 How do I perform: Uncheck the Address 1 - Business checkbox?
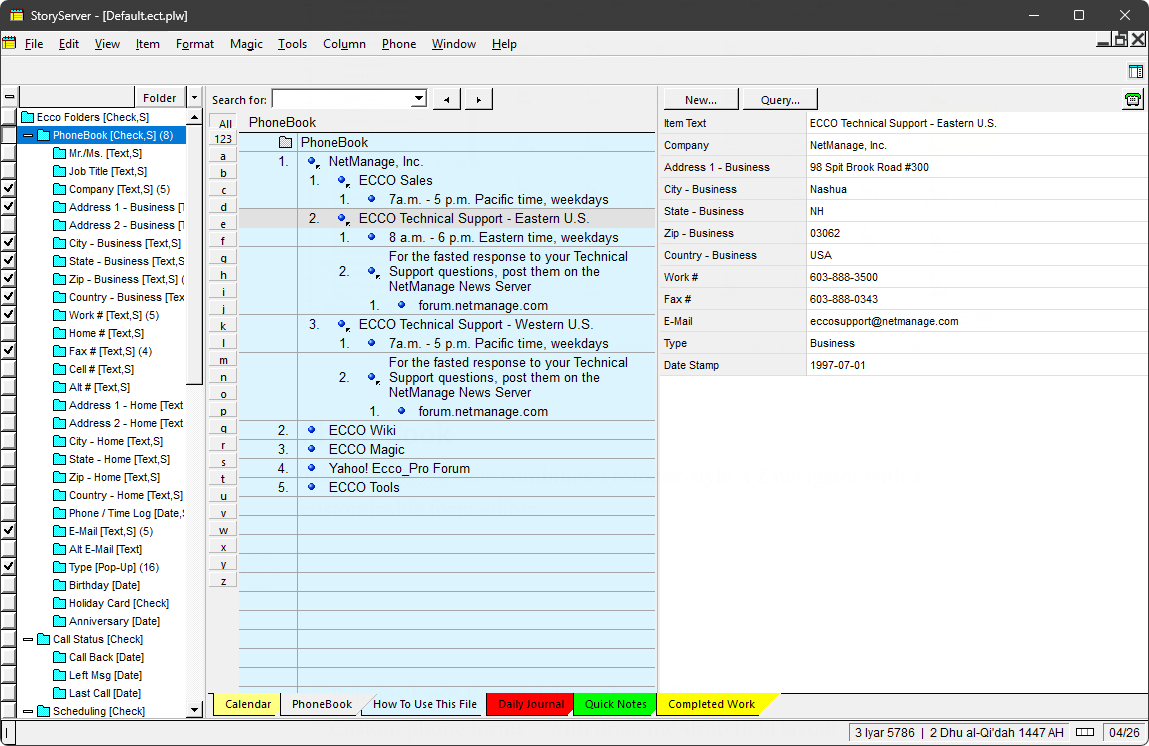point(8,207)
